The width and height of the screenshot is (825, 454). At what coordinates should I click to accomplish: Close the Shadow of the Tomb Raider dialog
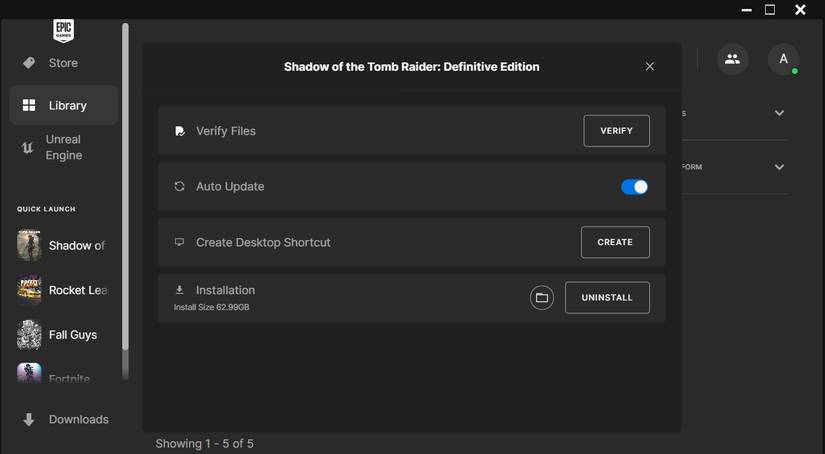pyautogui.click(x=650, y=67)
